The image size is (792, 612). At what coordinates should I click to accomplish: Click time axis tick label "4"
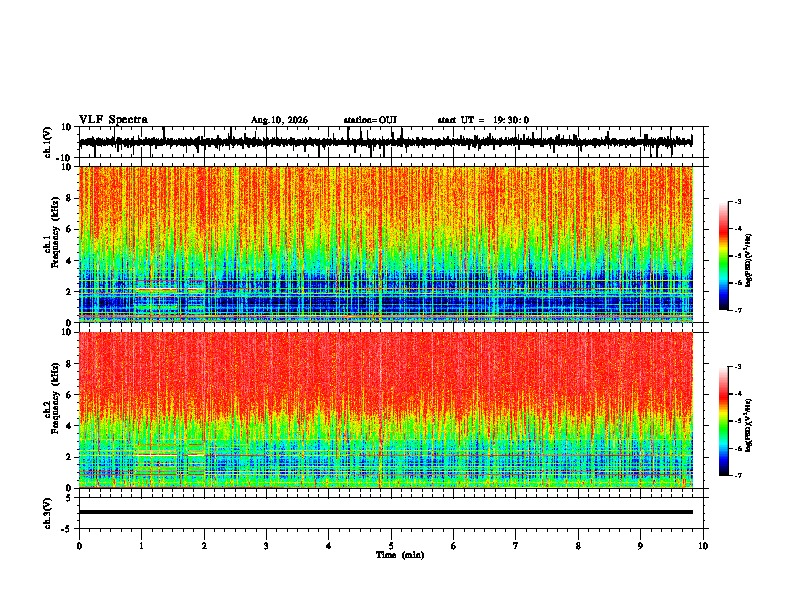[329, 546]
